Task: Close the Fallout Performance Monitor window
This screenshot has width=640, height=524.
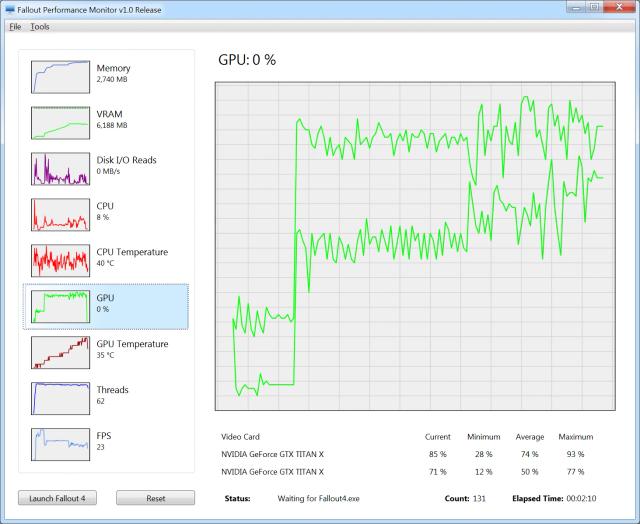Action: click(x=619, y=7)
